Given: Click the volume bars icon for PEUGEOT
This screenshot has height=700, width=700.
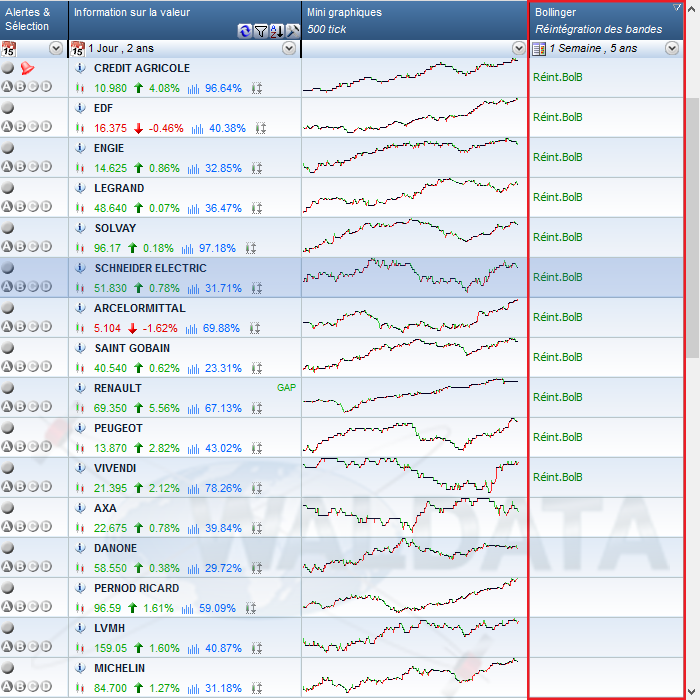Looking at the screenshot, I should coord(193,448).
